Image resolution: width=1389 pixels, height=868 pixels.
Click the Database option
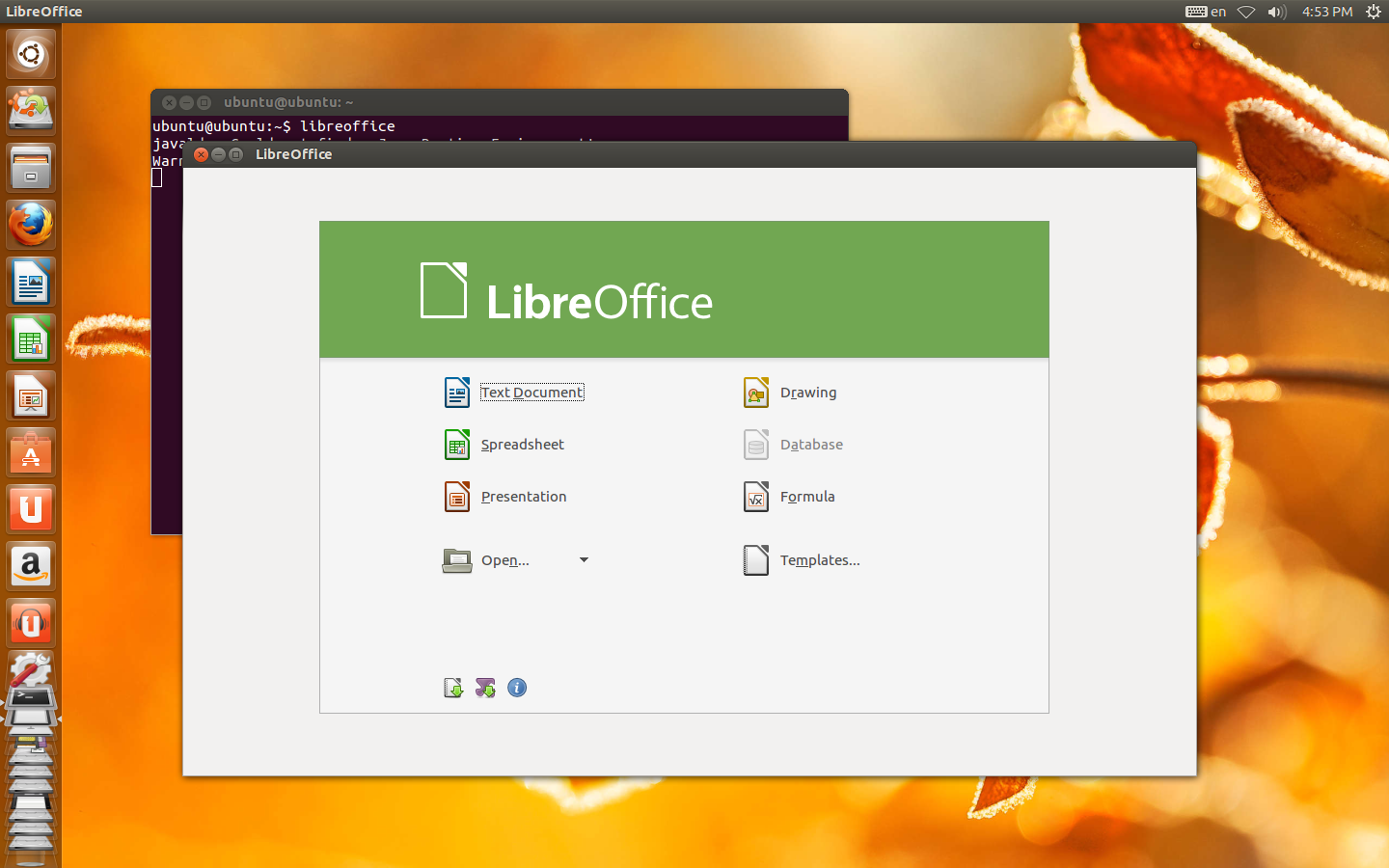point(793,445)
